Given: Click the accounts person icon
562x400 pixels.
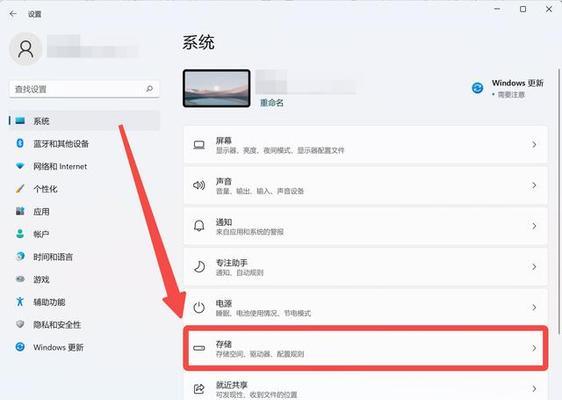Looking at the screenshot, I should tap(20, 234).
